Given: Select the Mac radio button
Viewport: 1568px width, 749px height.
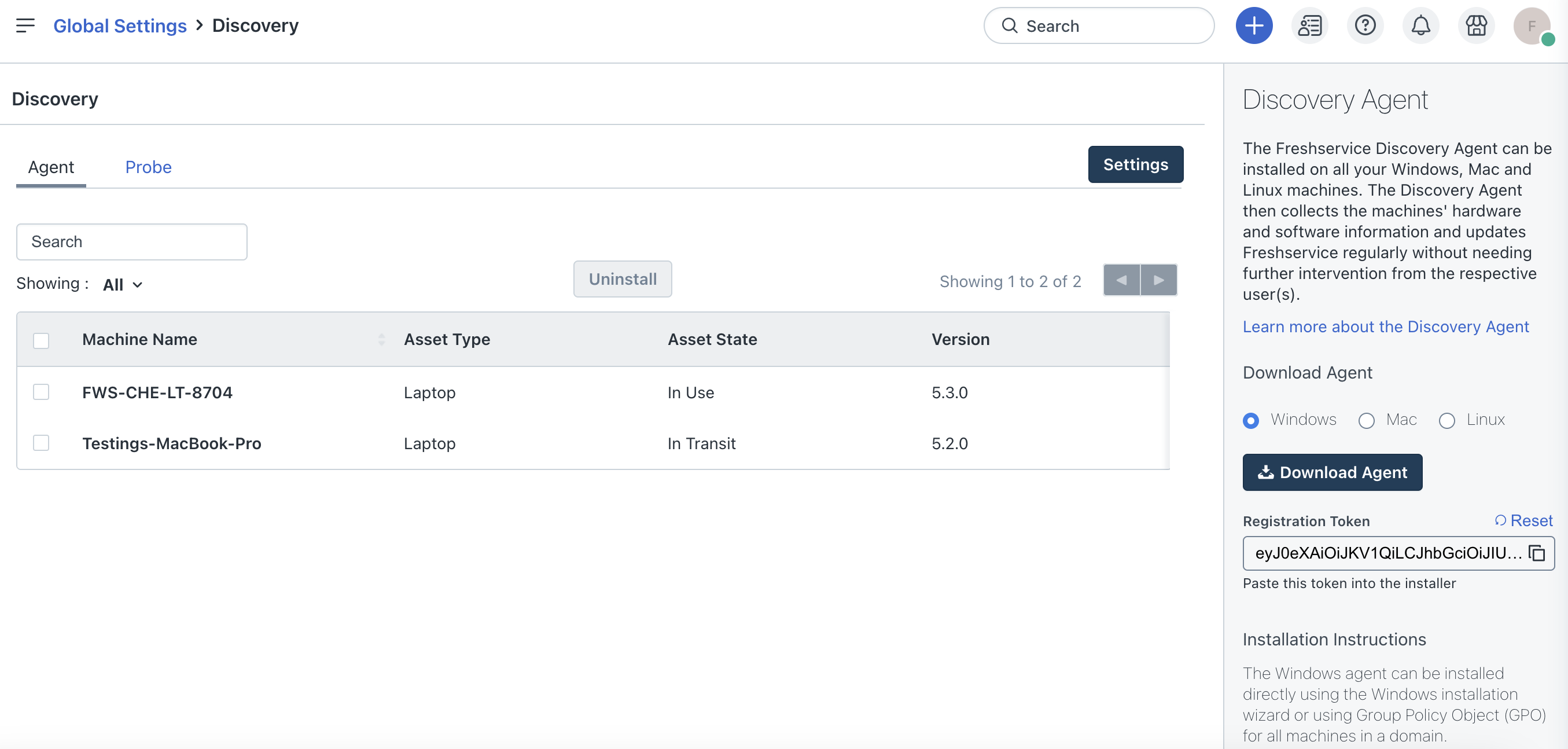Looking at the screenshot, I should click(x=1366, y=420).
